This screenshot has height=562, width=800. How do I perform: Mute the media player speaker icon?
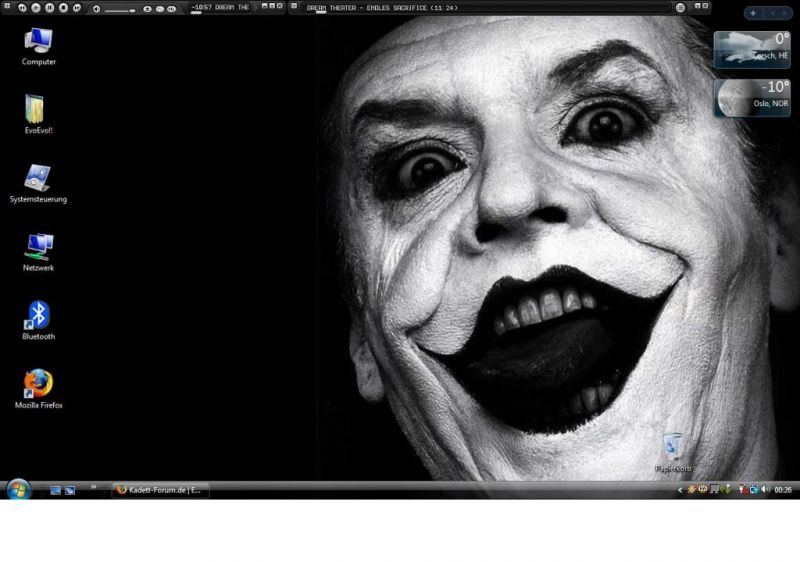pos(96,9)
